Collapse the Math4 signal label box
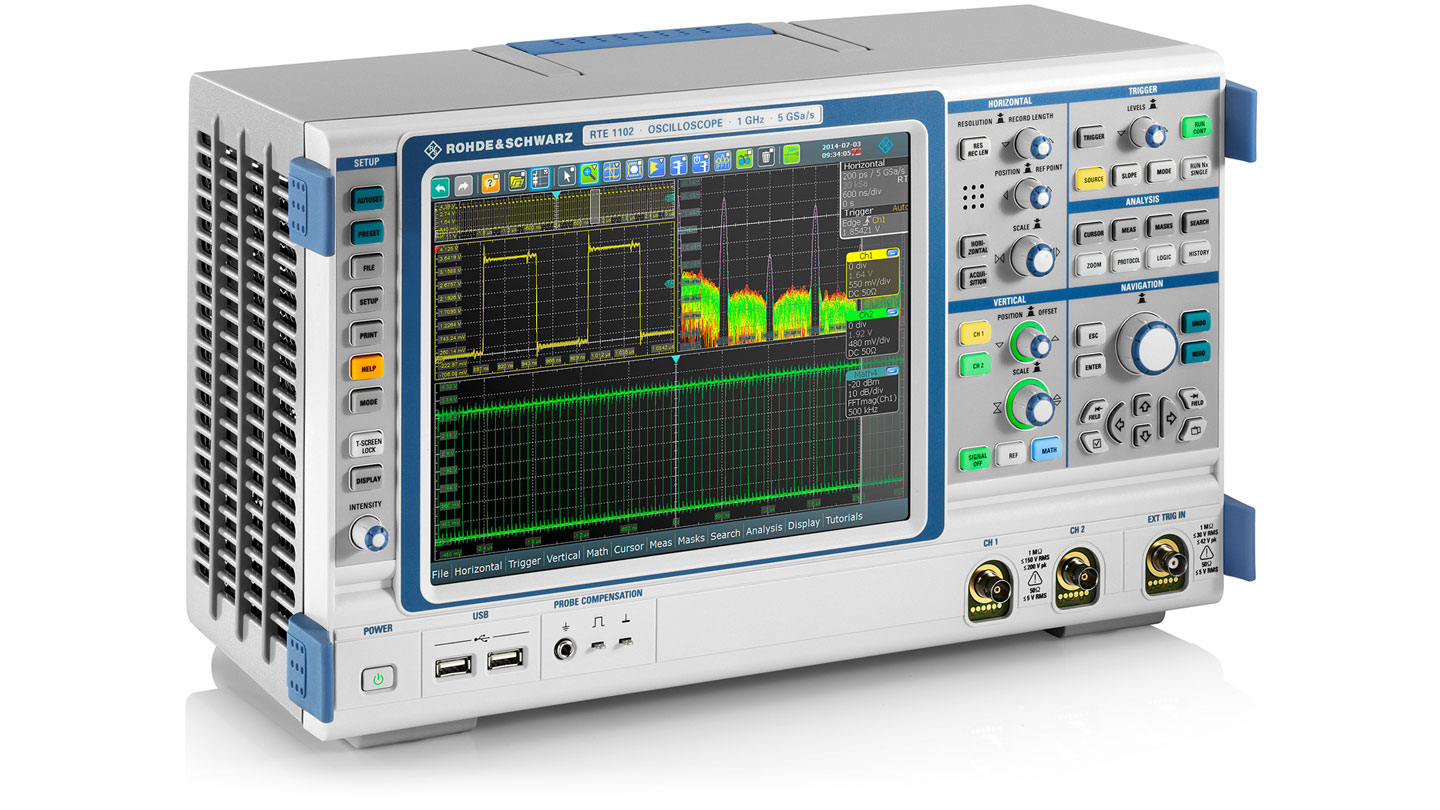 [x=891, y=372]
